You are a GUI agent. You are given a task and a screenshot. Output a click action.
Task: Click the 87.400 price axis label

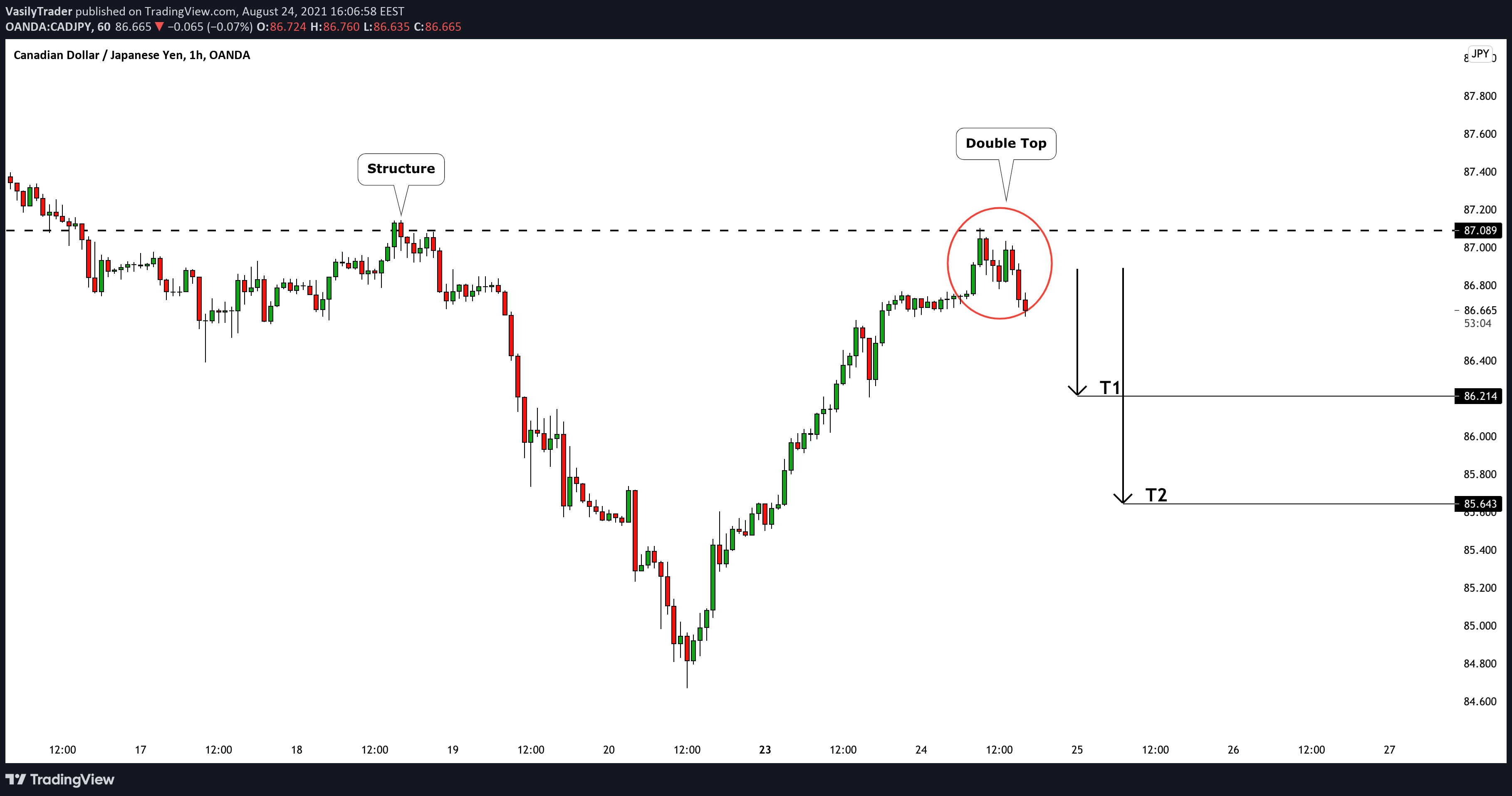tap(1480, 172)
